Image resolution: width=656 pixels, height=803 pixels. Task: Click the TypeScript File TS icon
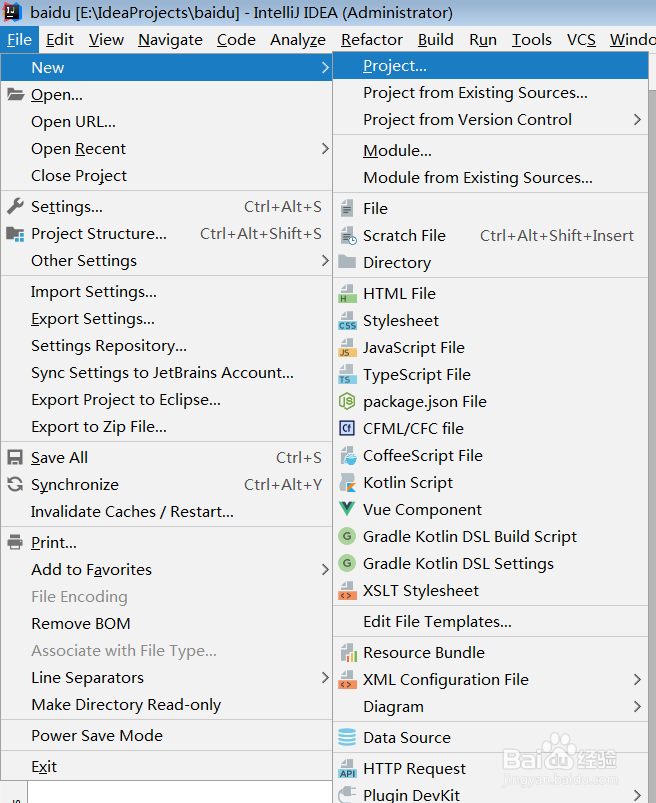tap(347, 375)
